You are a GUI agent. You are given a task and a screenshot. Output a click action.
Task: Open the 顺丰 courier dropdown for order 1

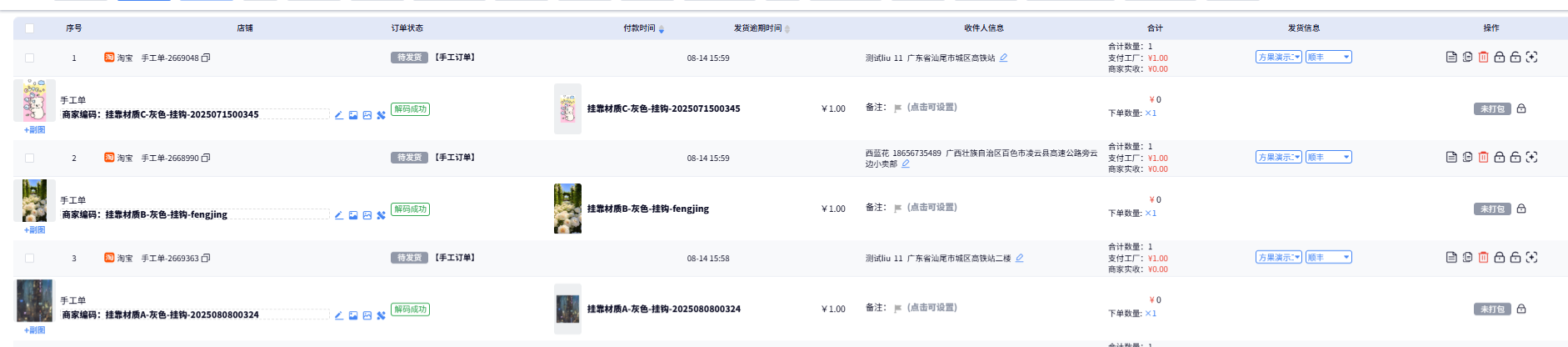click(1328, 58)
